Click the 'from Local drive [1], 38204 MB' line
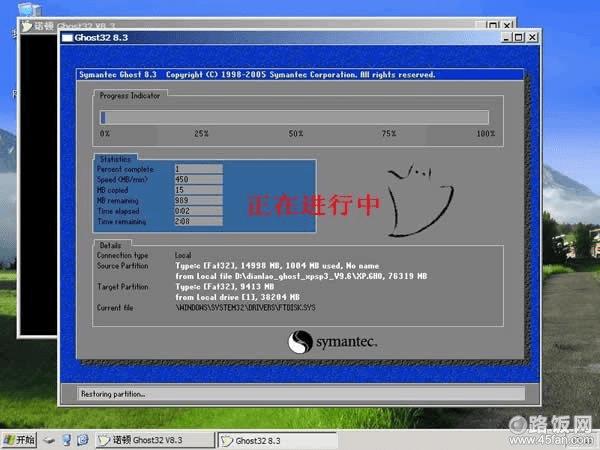 [x=237, y=297]
